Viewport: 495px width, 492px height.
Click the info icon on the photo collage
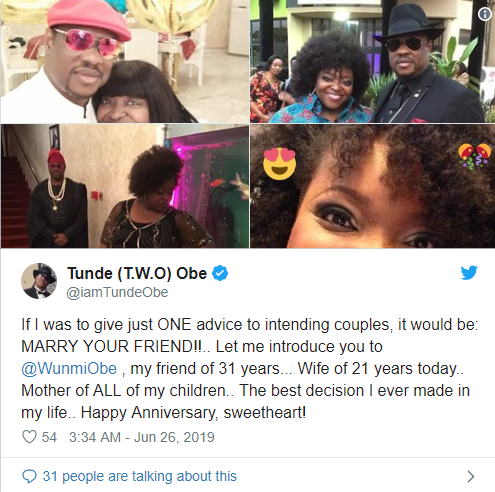coord(485,14)
